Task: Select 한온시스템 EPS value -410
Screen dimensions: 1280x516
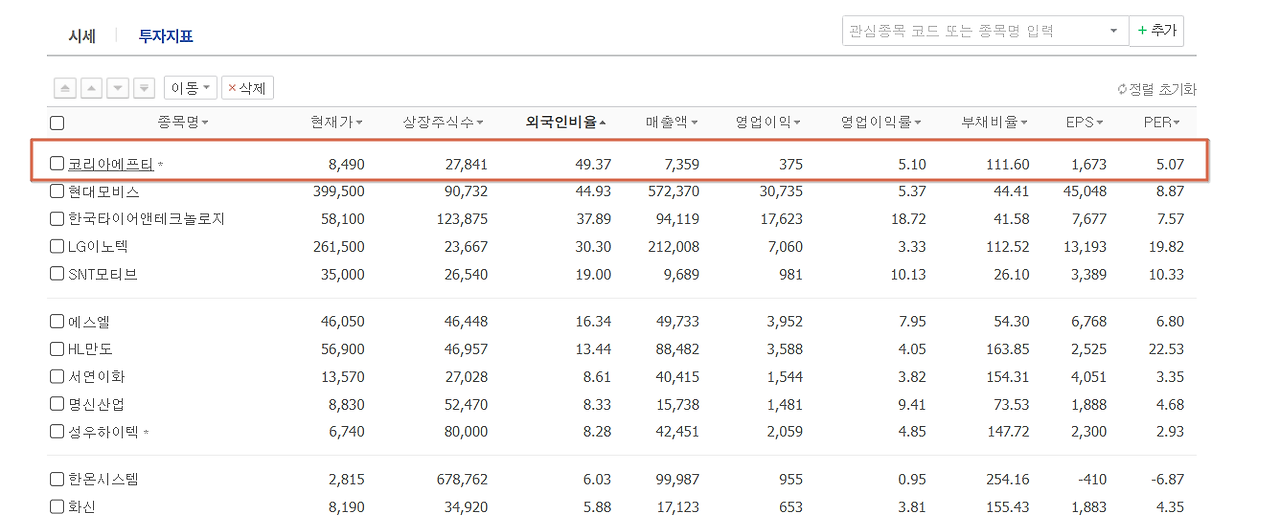Action: click(1091, 479)
